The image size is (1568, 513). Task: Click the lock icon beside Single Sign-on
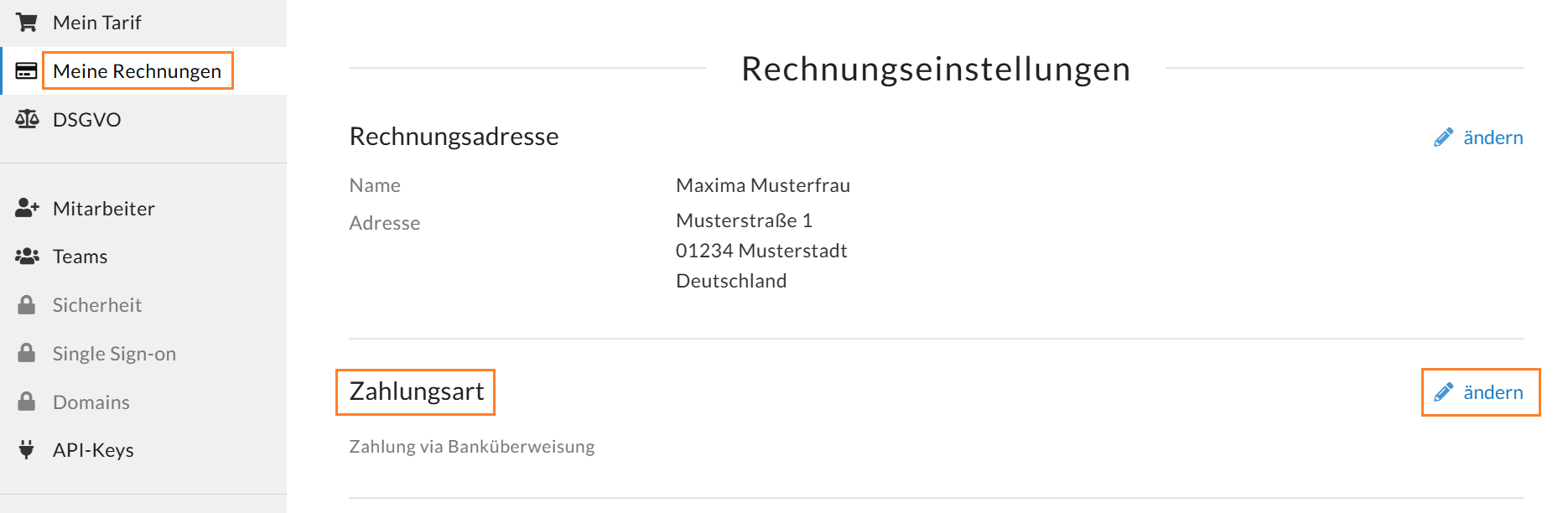[27, 353]
